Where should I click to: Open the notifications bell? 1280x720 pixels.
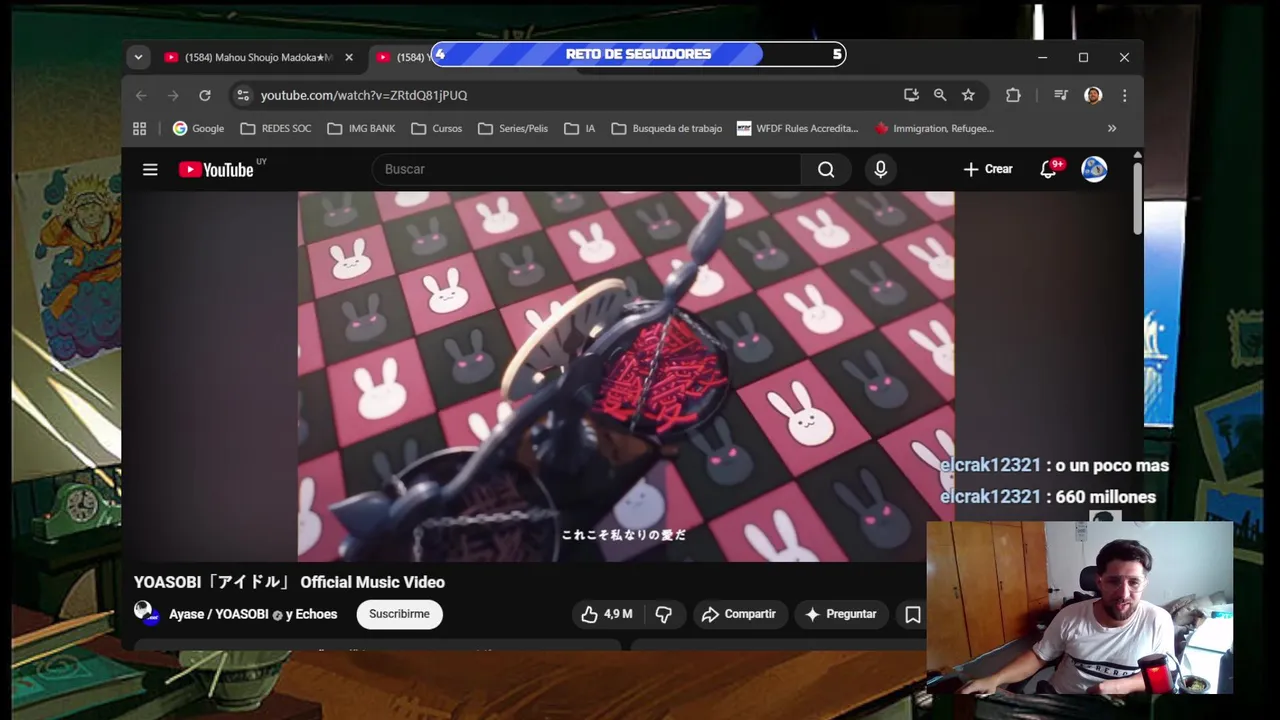click(1048, 170)
